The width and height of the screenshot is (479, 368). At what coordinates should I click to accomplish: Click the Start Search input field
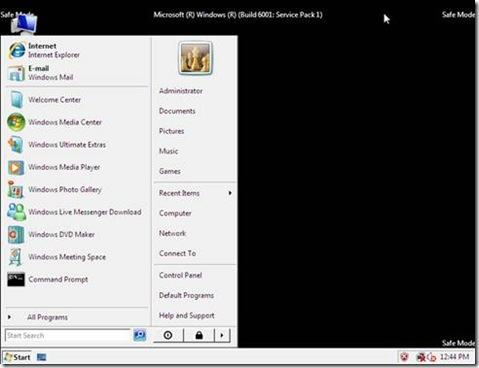point(68,335)
